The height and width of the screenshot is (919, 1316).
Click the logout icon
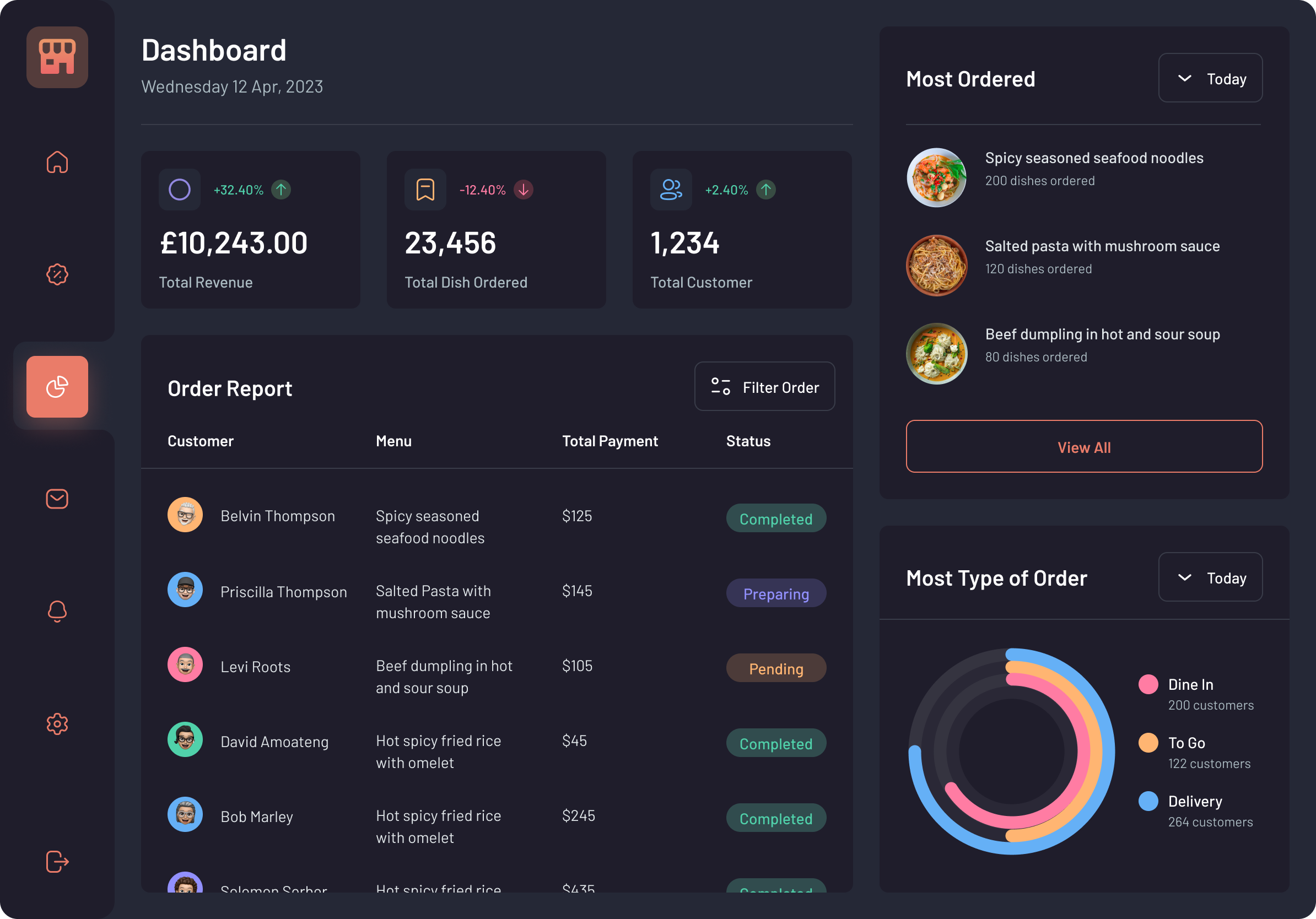point(57,861)
